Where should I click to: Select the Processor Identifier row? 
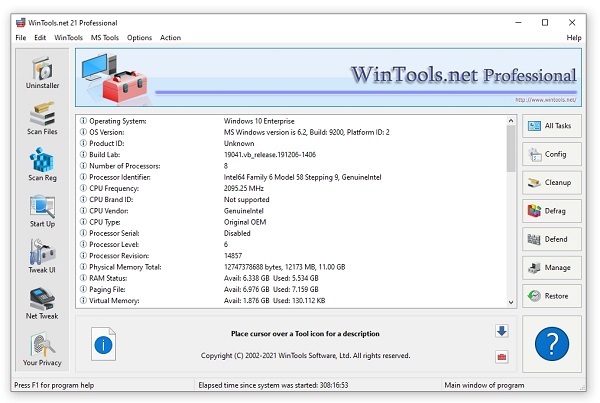[x=291, y=177]
